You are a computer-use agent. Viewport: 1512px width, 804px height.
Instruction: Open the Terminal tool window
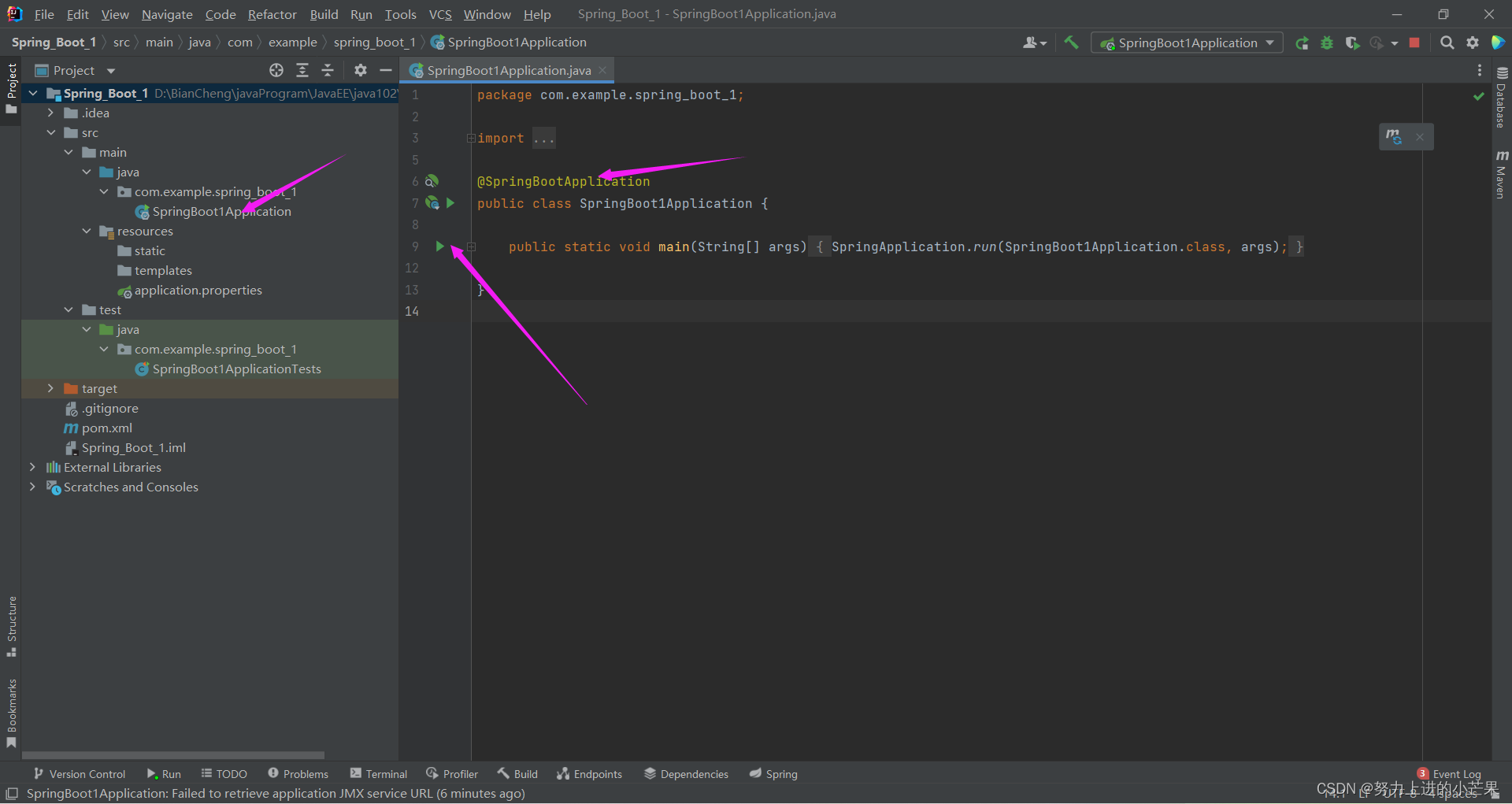(379, 774)
